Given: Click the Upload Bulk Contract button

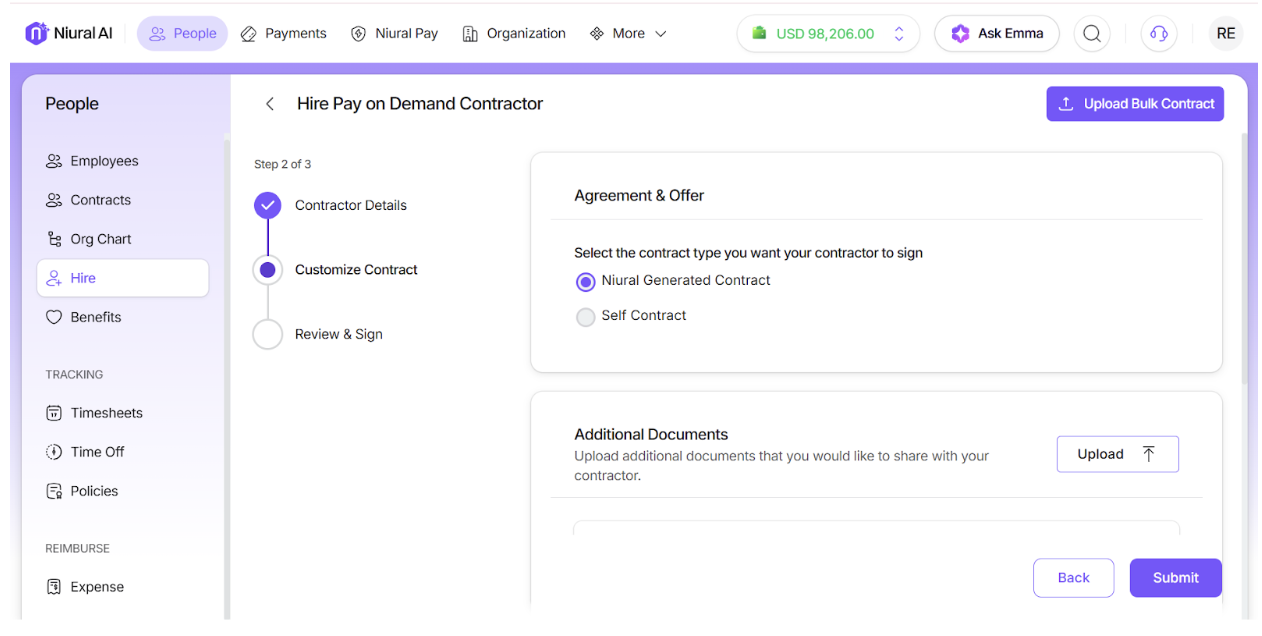Looking at the screenshot, I should (1135, 104).
